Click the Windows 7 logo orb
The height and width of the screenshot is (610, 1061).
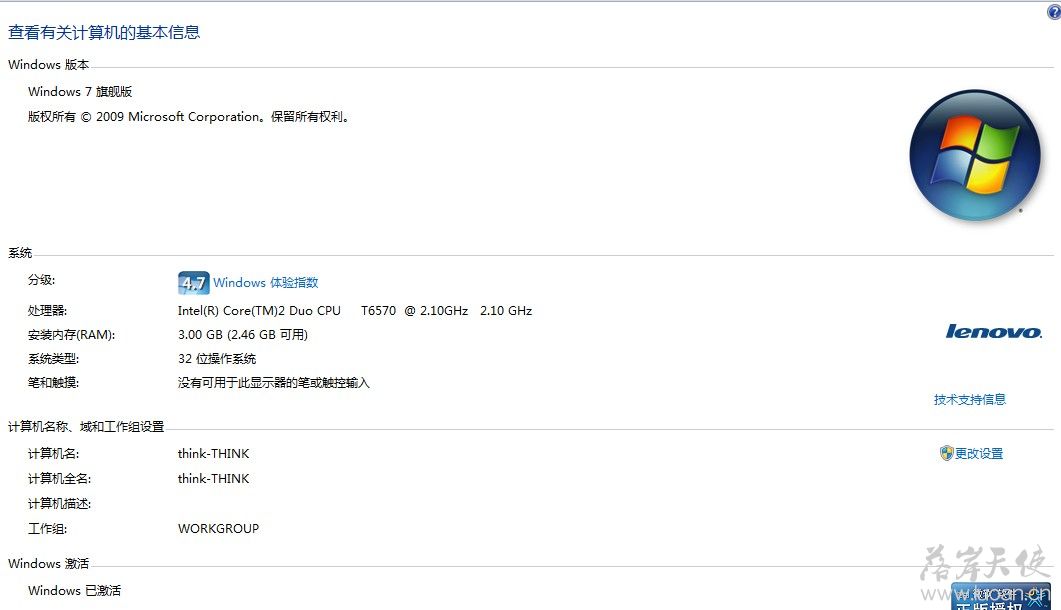coord(974,155)
